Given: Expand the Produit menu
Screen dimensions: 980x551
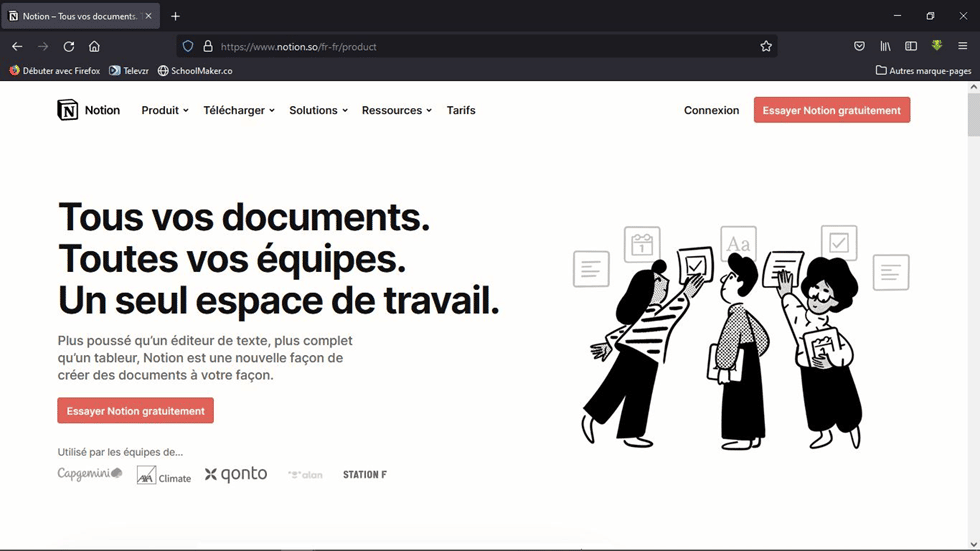Looking at the screenshot, I should [x=164, y=110].
